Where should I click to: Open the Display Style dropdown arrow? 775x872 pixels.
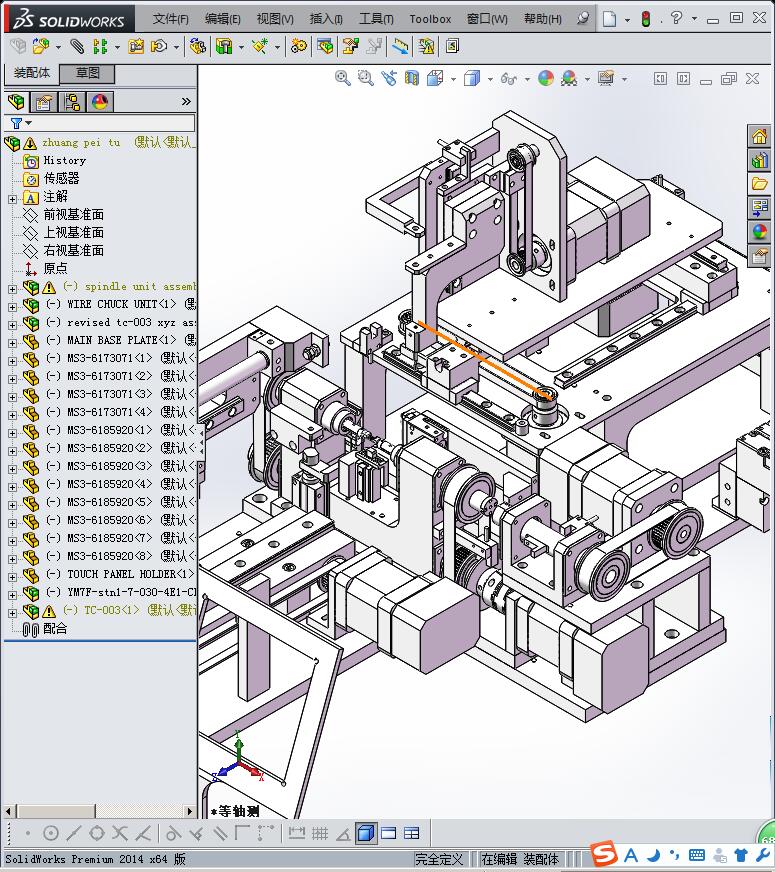point(490,79)
